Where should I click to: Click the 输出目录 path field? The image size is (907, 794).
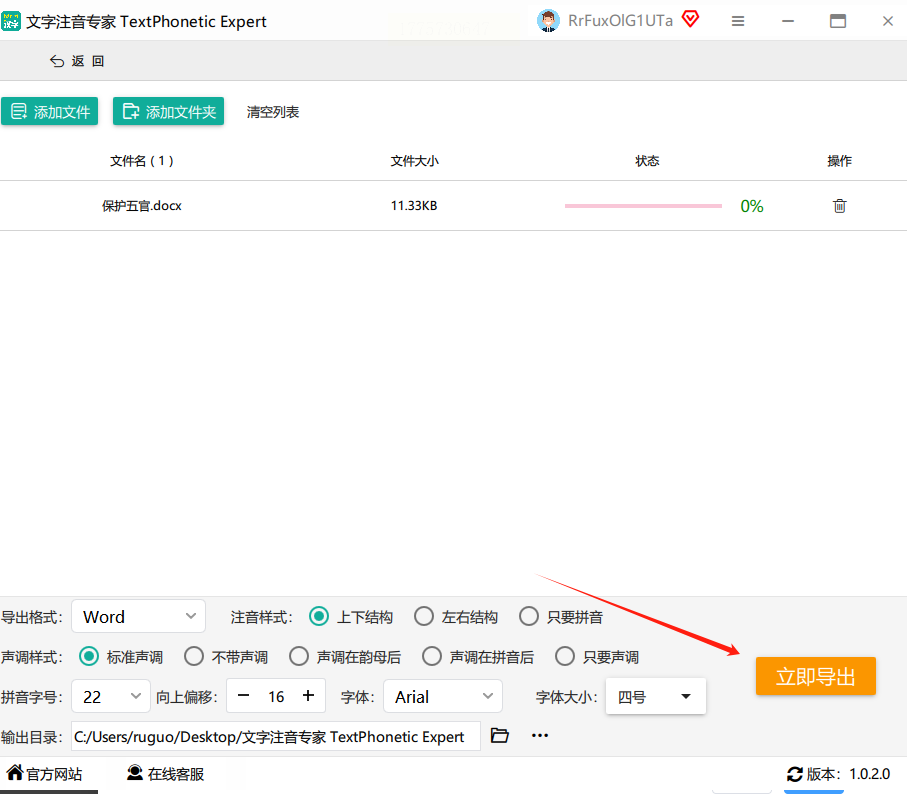[276, 736]
